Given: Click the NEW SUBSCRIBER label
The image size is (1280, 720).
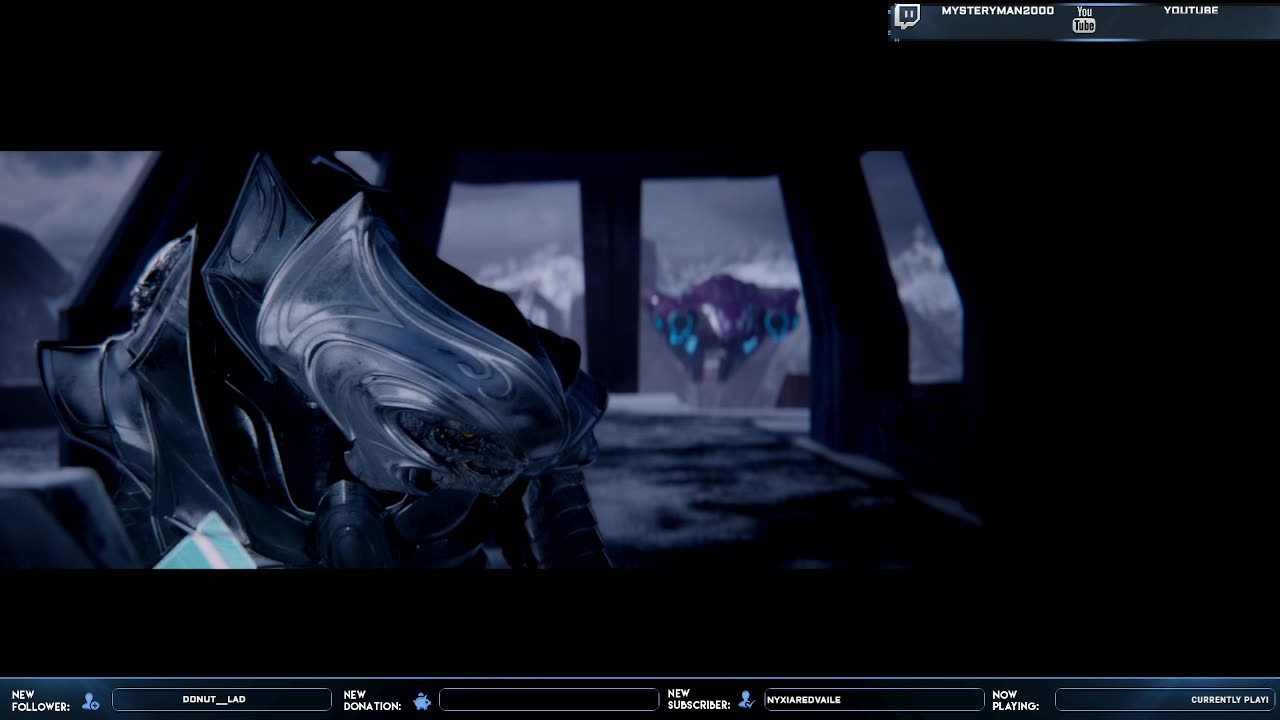Looking at the screenshot, I should (x=699, y=699).
